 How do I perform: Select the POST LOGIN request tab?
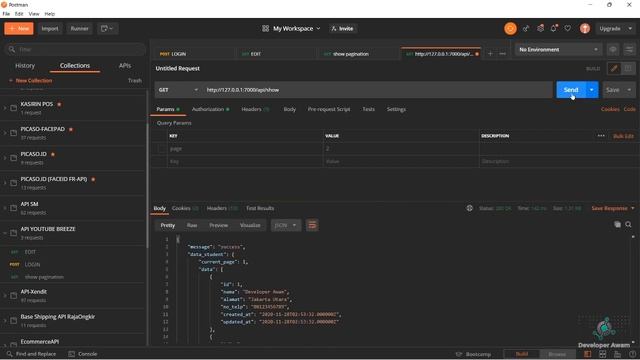click(195, 54)
